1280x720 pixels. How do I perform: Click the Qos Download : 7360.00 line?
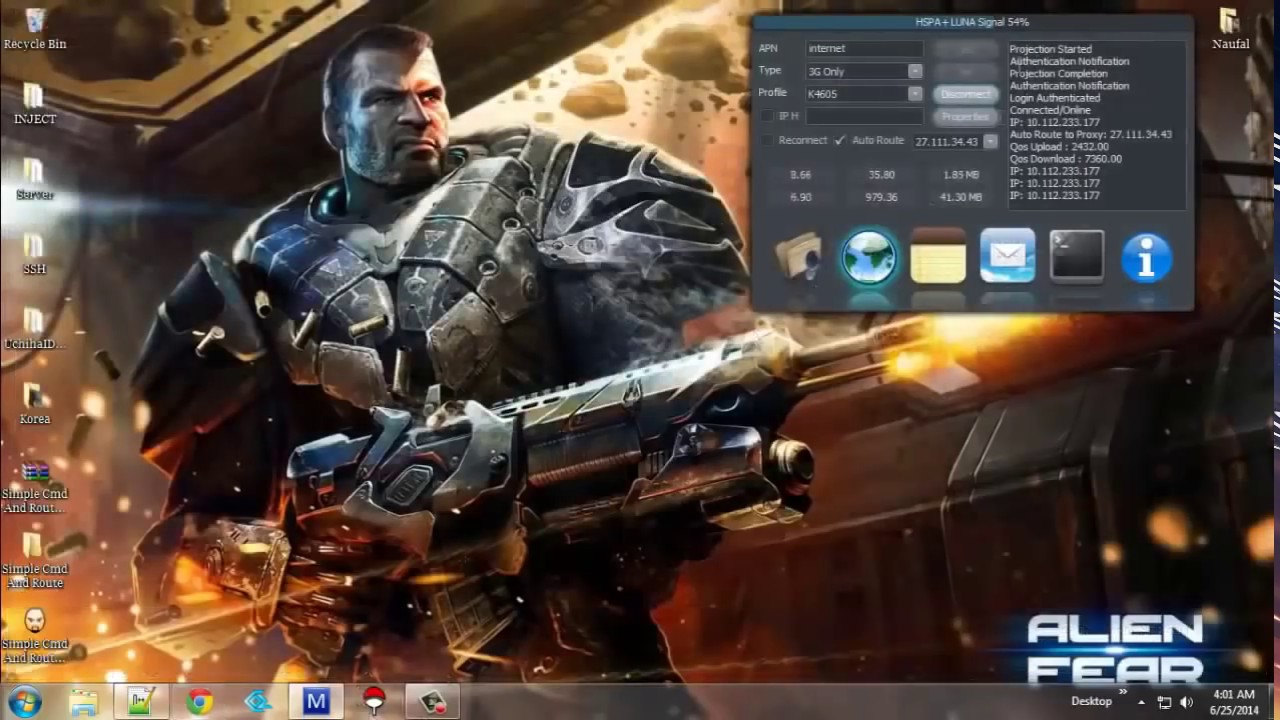pos(1065,159)
